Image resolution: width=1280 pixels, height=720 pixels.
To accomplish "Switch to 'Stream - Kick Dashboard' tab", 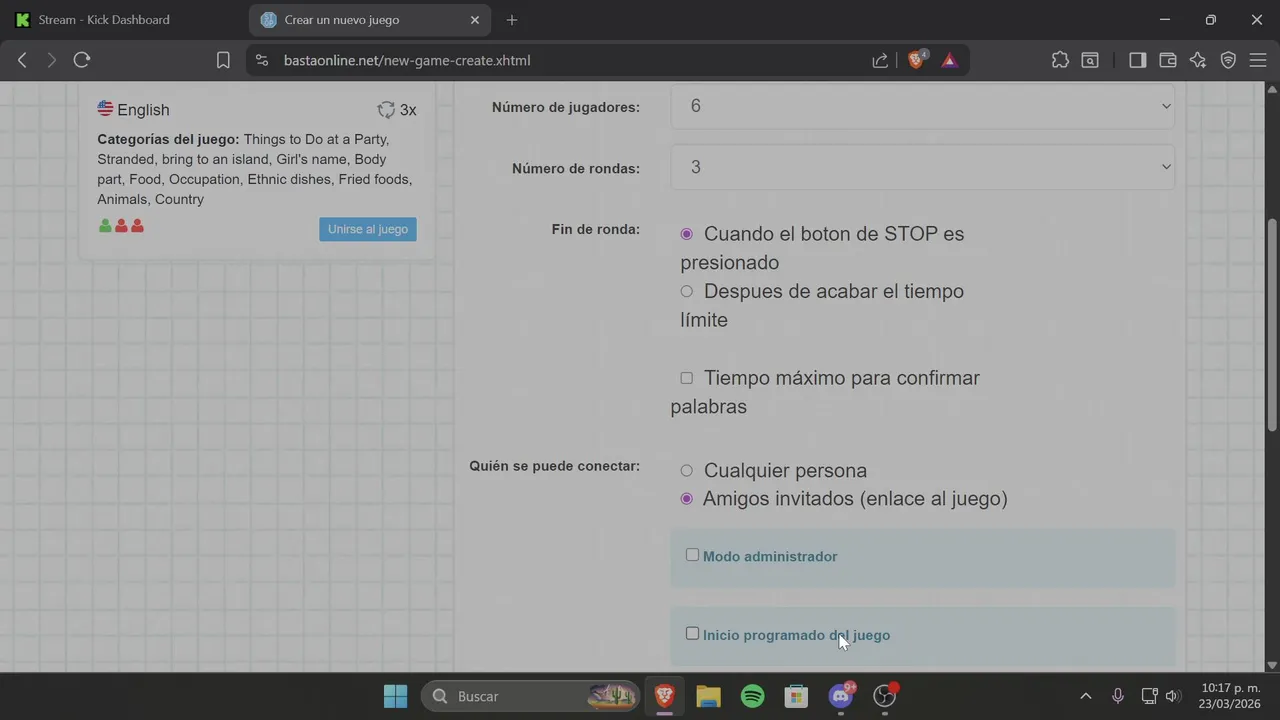I will (123, 20).
